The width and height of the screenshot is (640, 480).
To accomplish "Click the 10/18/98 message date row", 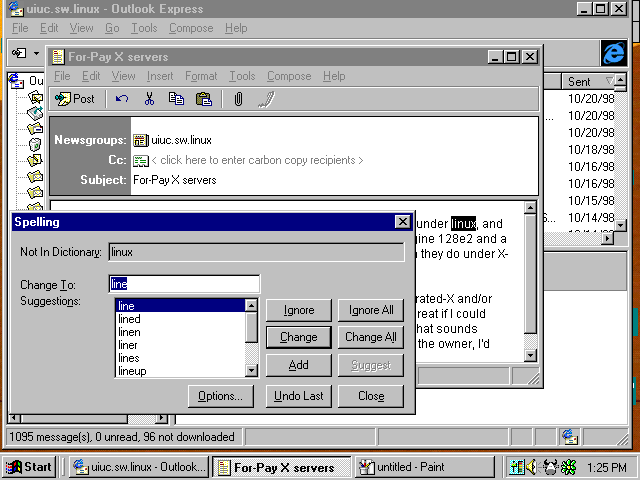I will tap(591, 150).
